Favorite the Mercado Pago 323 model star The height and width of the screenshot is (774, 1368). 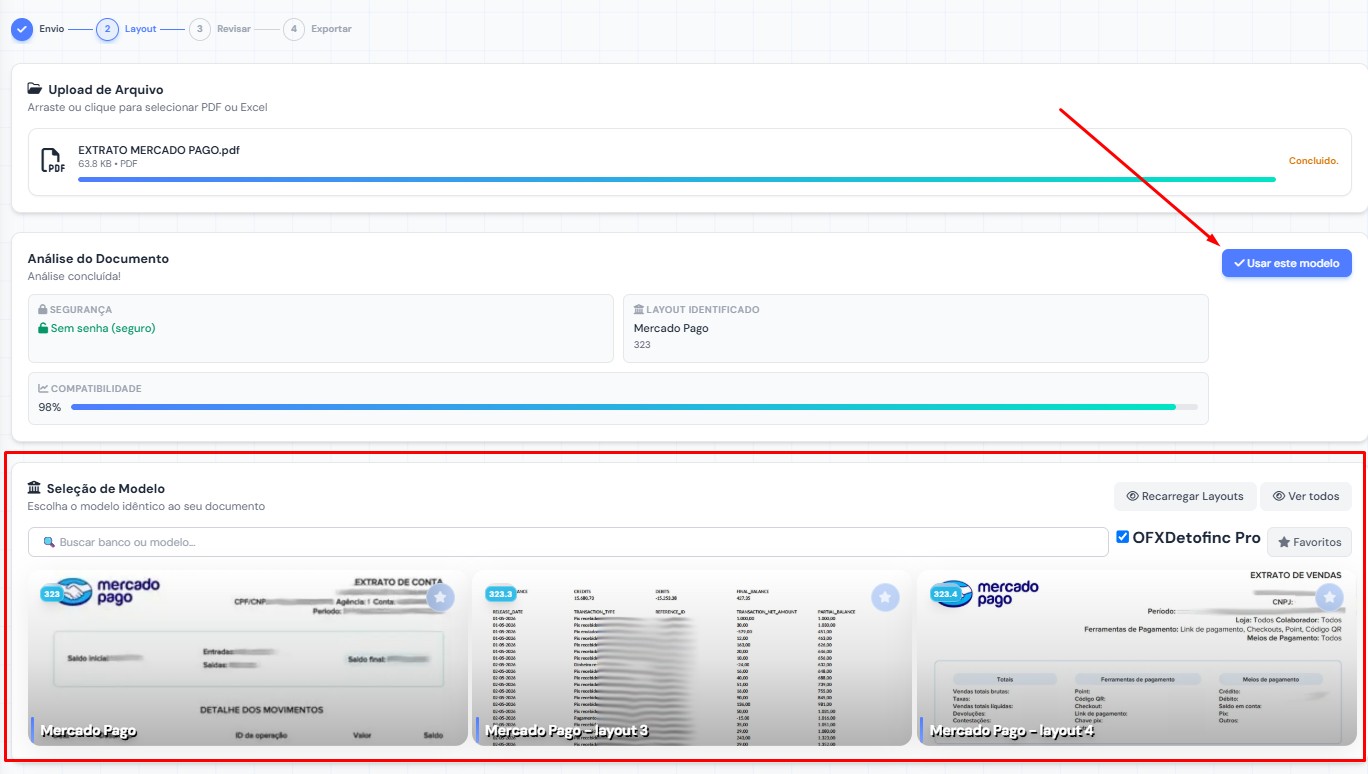coord(440,597)
